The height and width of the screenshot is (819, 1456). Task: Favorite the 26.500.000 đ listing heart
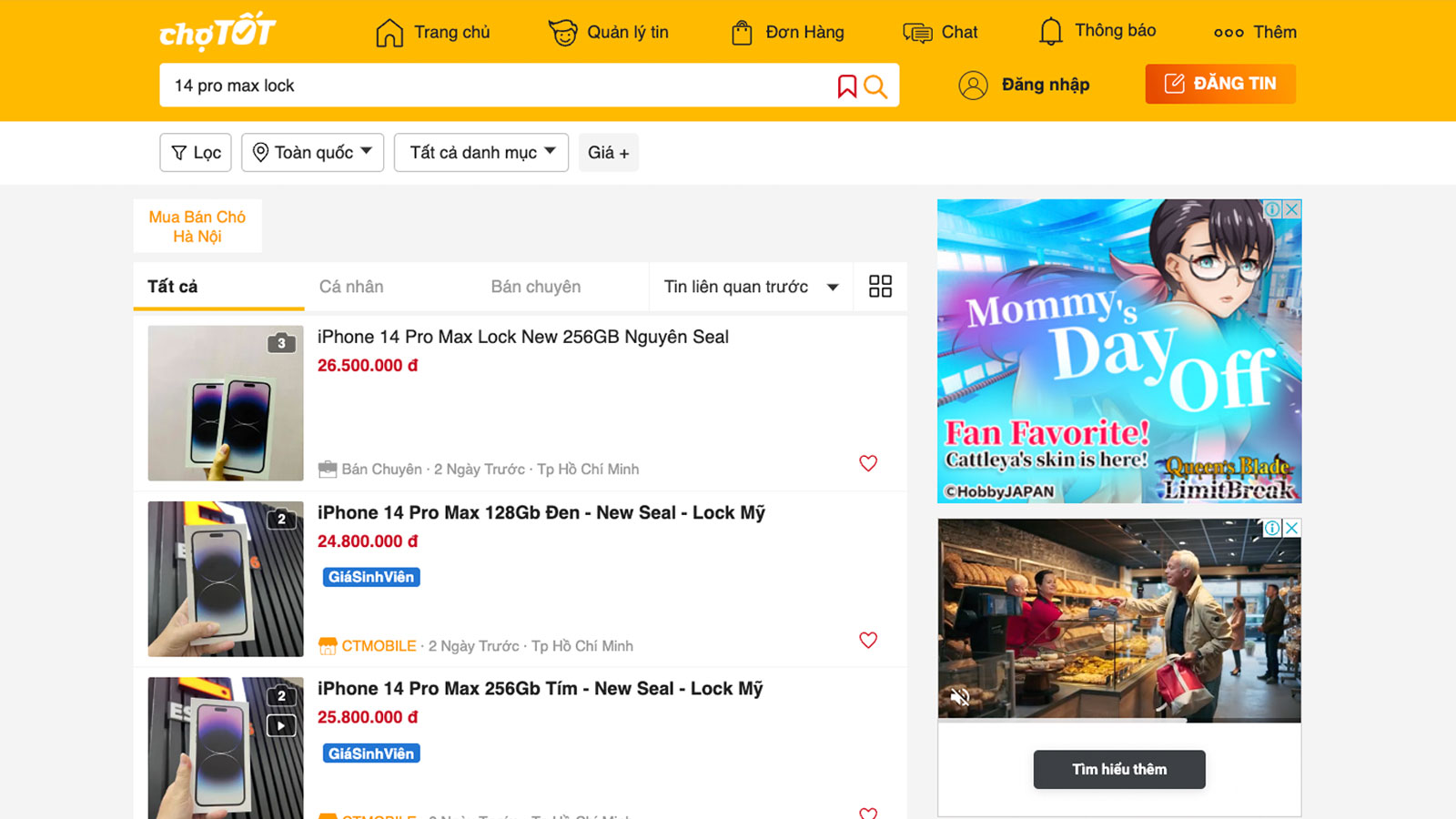[868, 463]
